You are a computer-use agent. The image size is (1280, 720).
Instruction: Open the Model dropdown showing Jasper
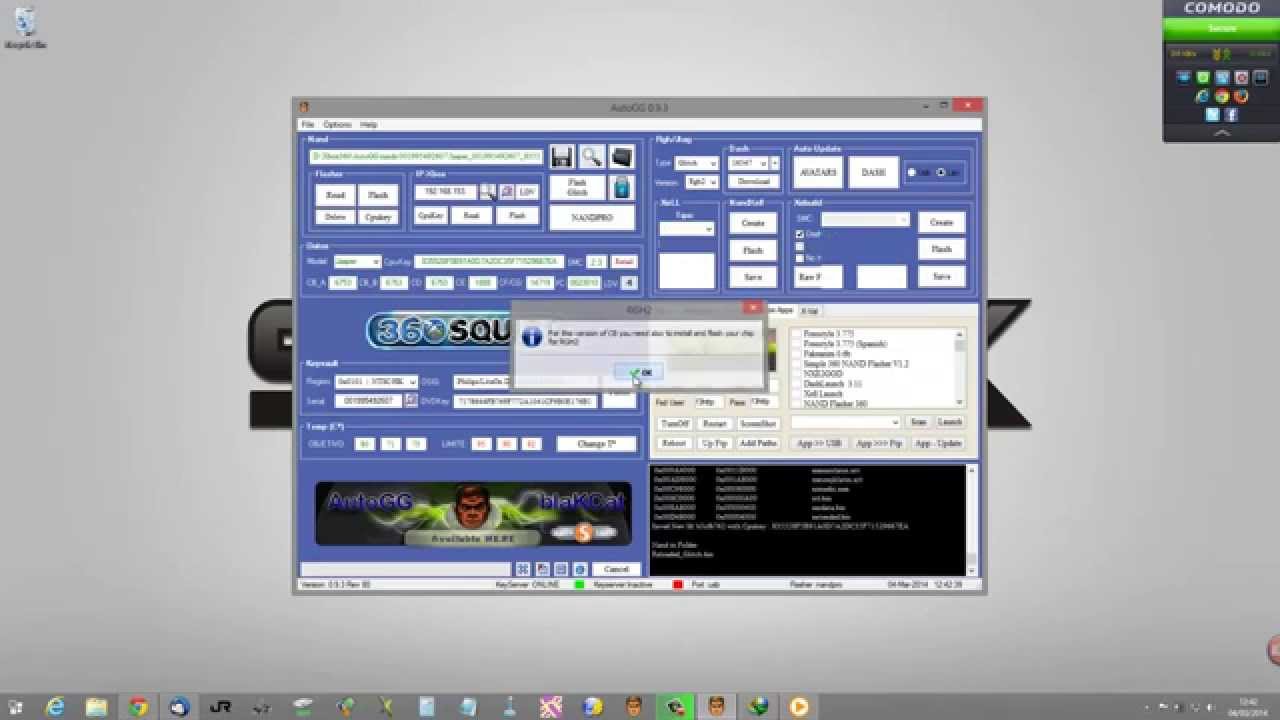tap(356, 262)
